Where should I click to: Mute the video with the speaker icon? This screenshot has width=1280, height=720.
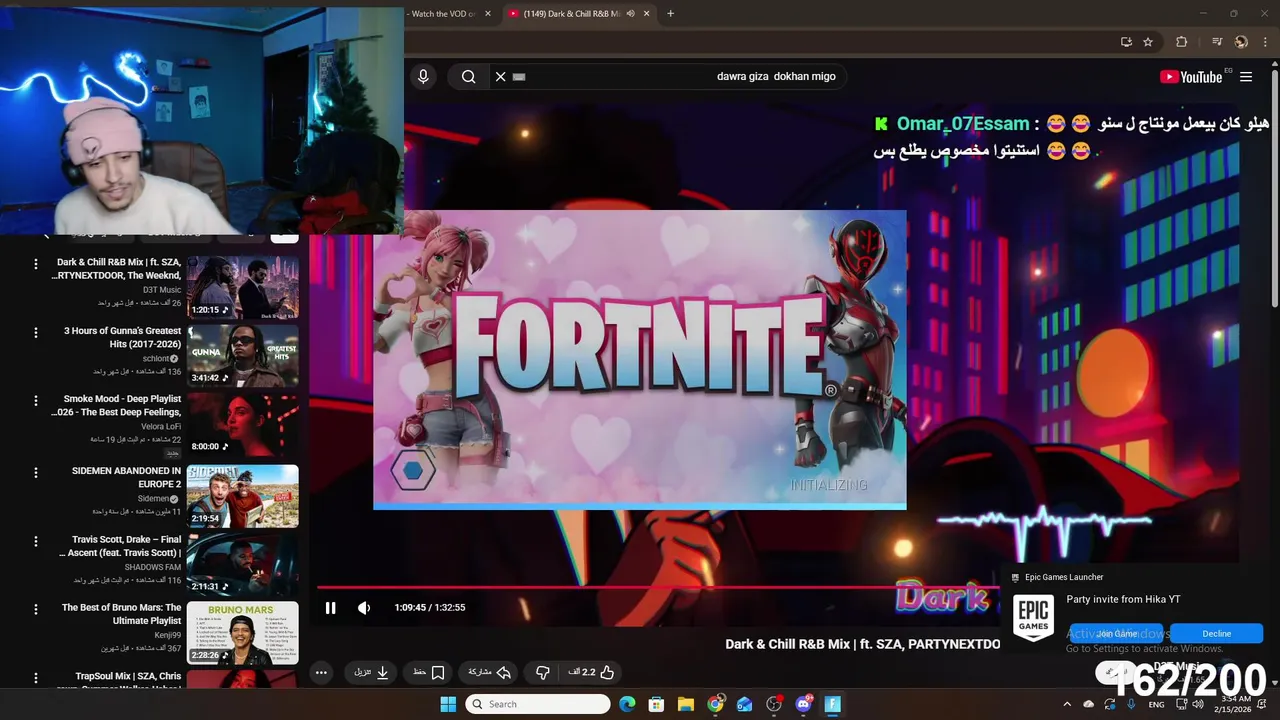click(x=364, y=608)
